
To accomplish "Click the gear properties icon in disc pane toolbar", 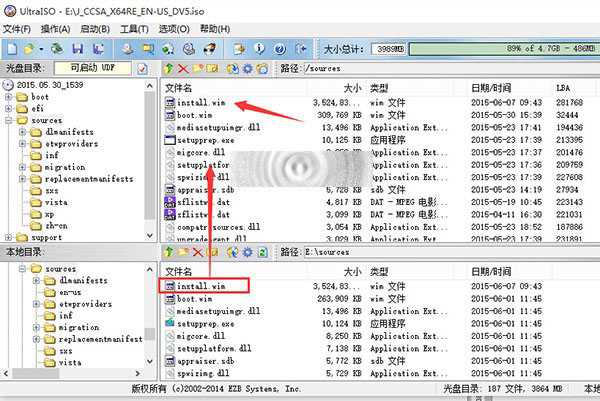I will (x=248, y=68).
